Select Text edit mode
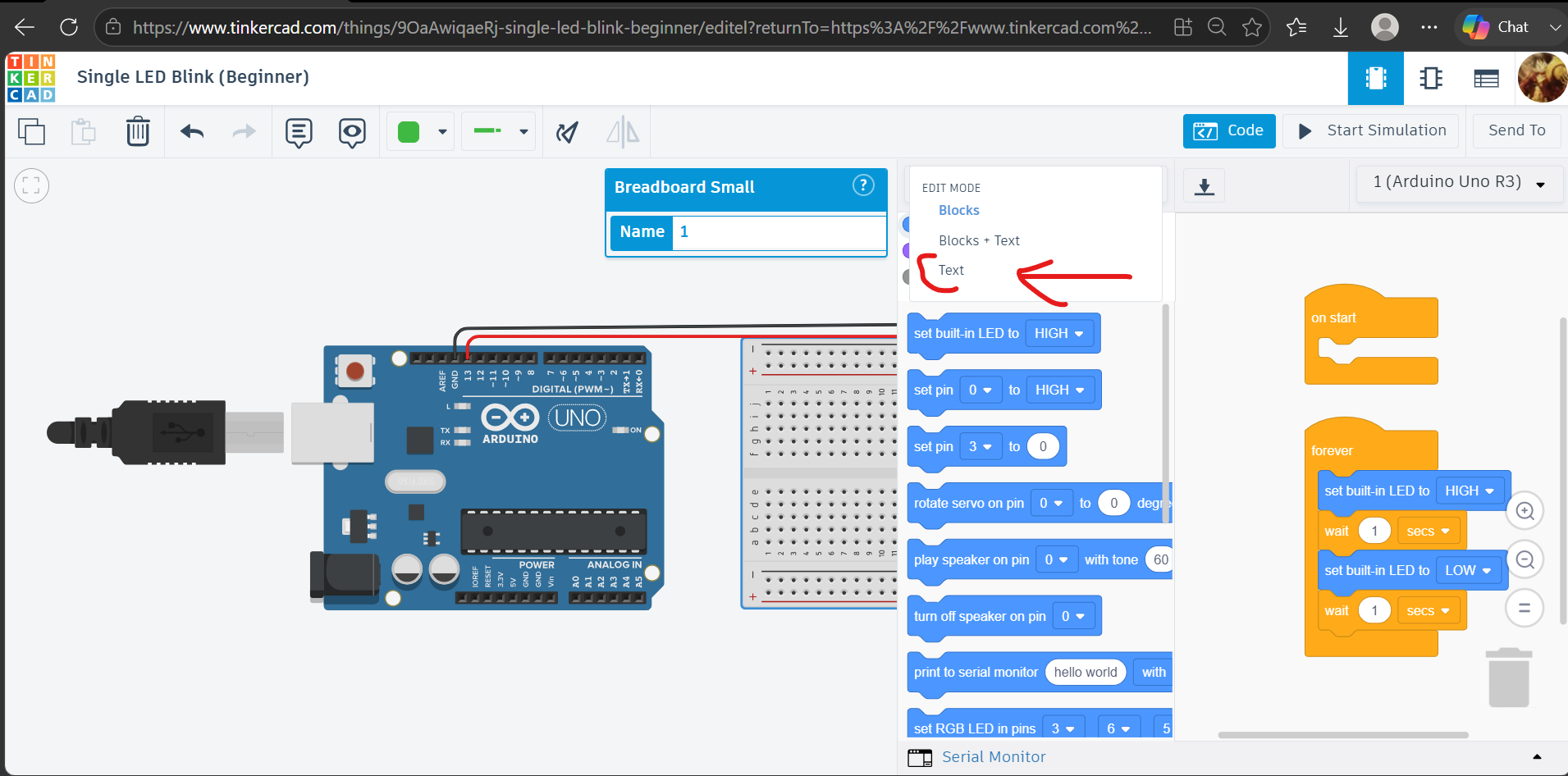The width and height of the screenshot is (1568, 776). pyautogui.click(x=951, y=271)
